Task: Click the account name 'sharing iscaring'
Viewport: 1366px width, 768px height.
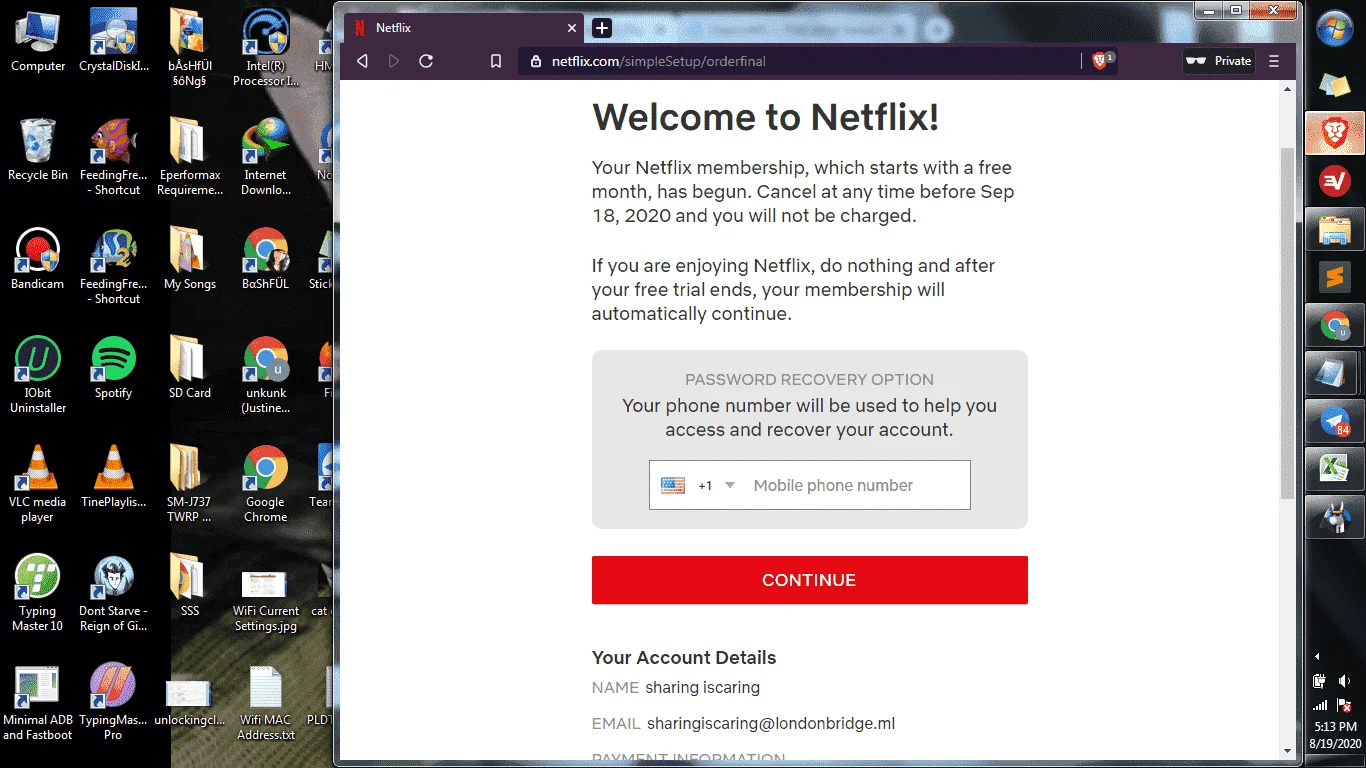Action: click(x=703, y=688)
